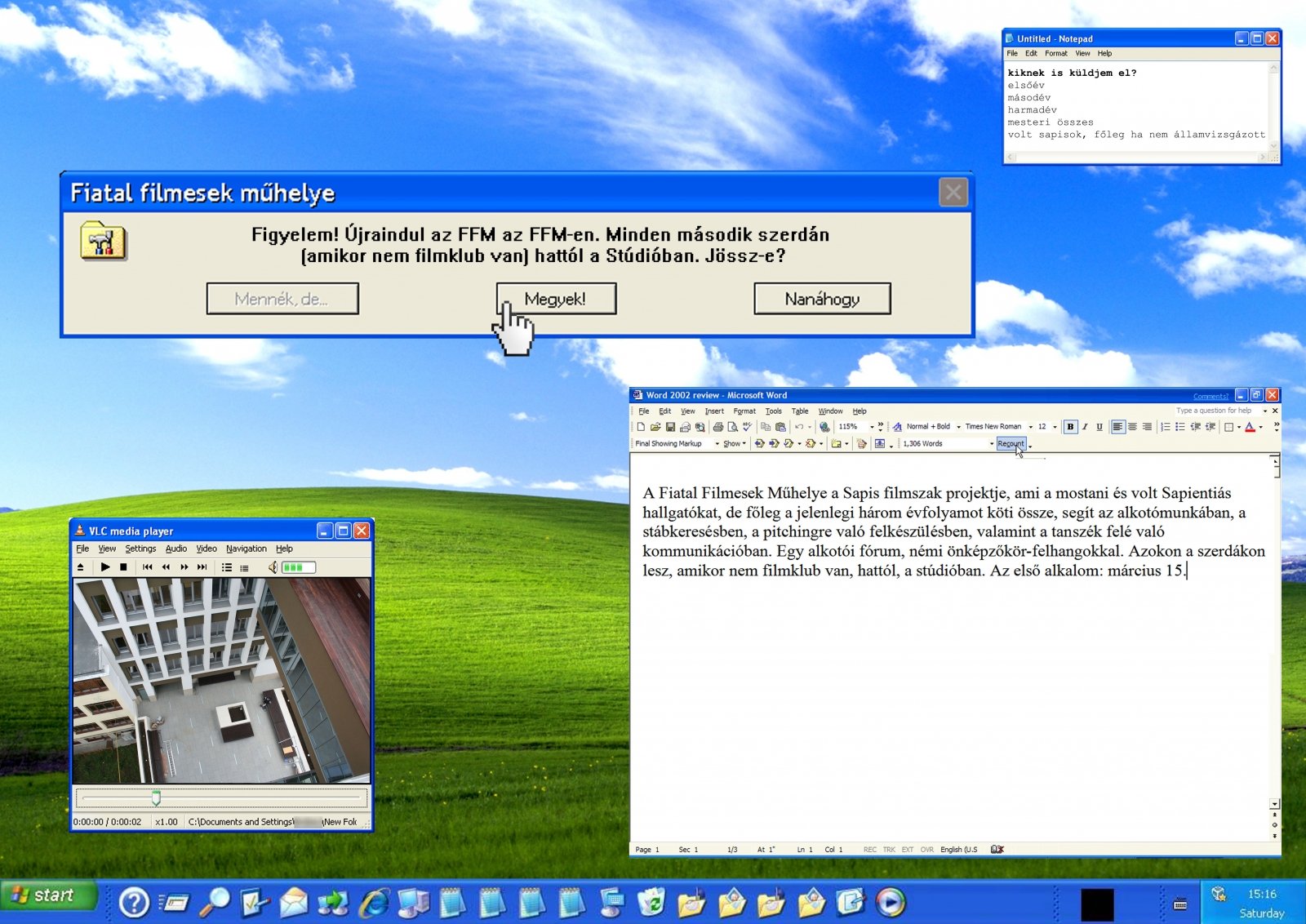Click Word's Open file icon
Screen dimensions: 1306x924
click(655, 427)
